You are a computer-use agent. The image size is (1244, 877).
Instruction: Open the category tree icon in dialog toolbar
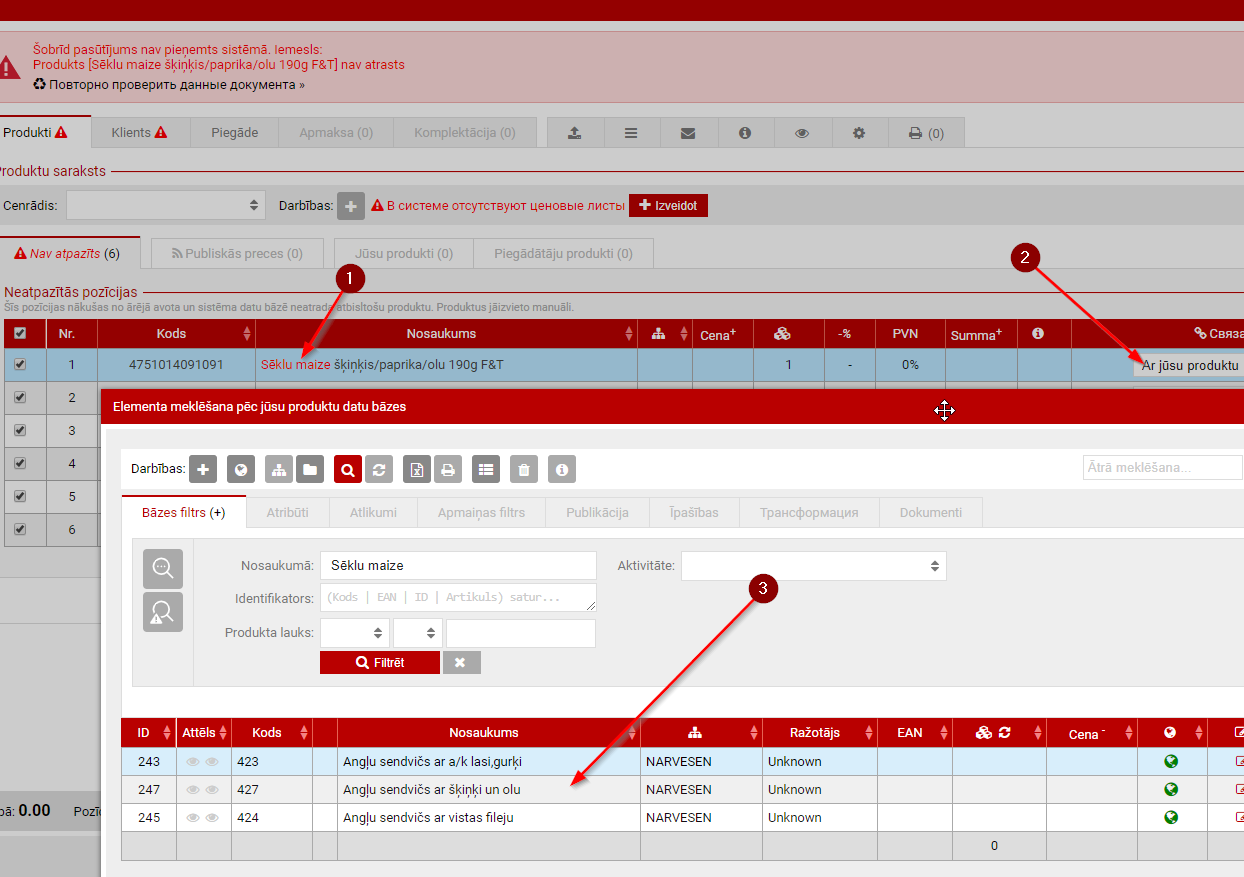click(x=279, y=469)
